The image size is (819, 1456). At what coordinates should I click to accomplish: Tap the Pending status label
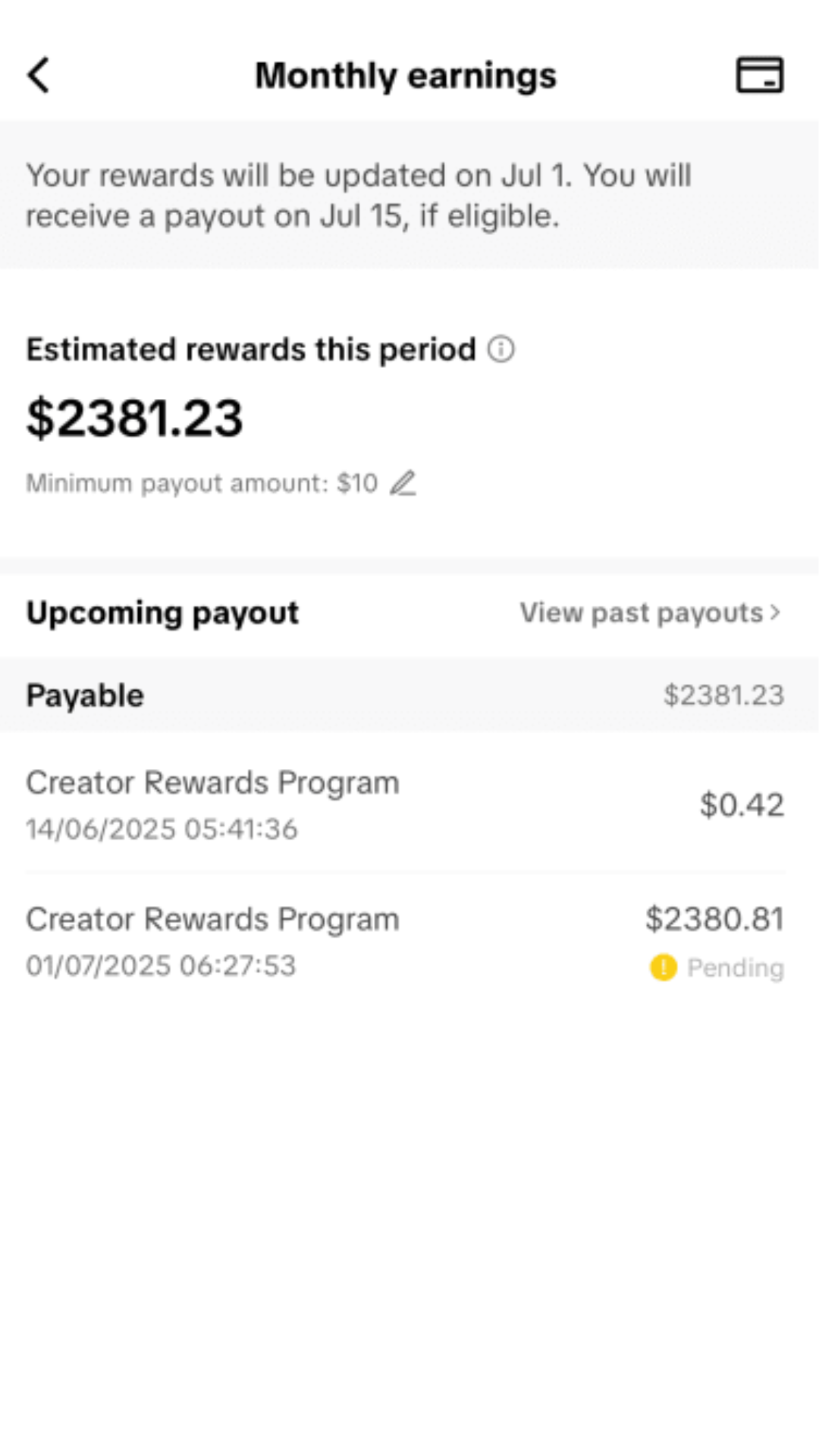(735, 968)
